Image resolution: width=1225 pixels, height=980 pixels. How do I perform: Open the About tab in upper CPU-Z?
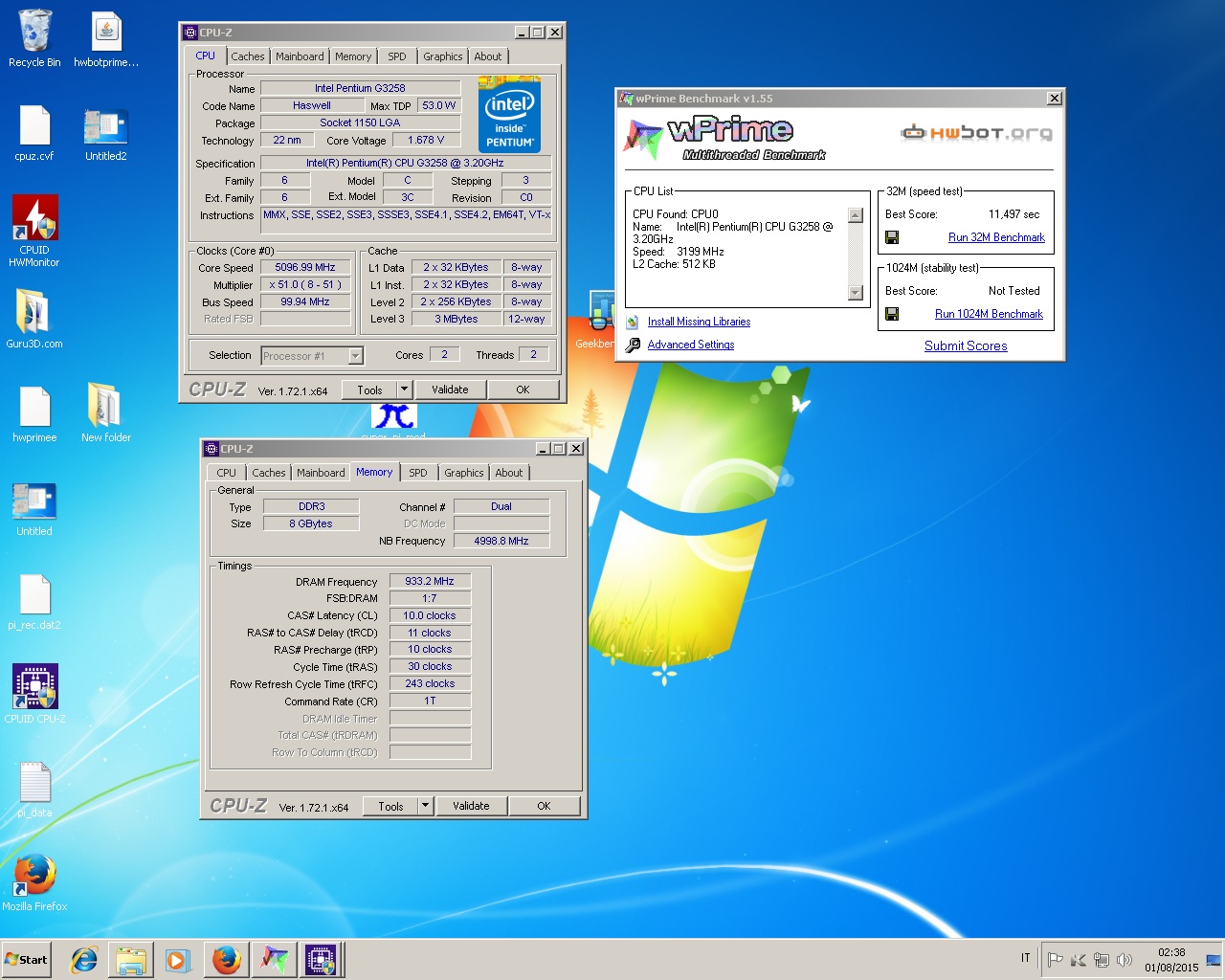(x=488, y=56)
